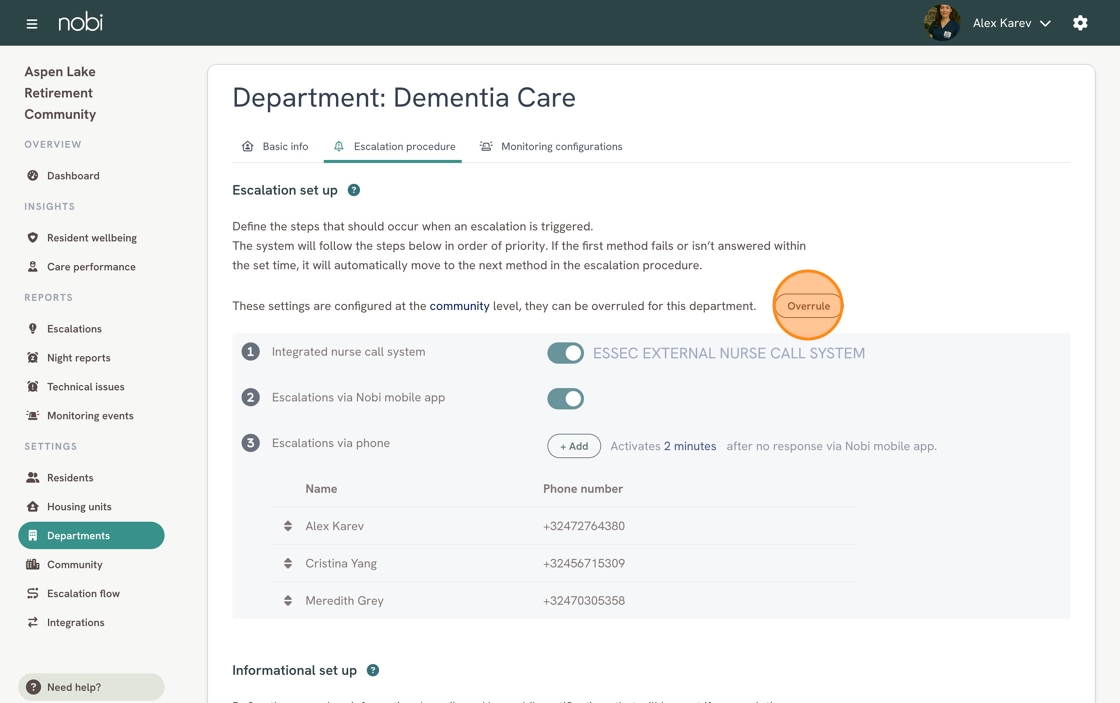This screenshot has width=1120, height=703.
Task: Click the + Add phone button
Action: click(574, 446)
